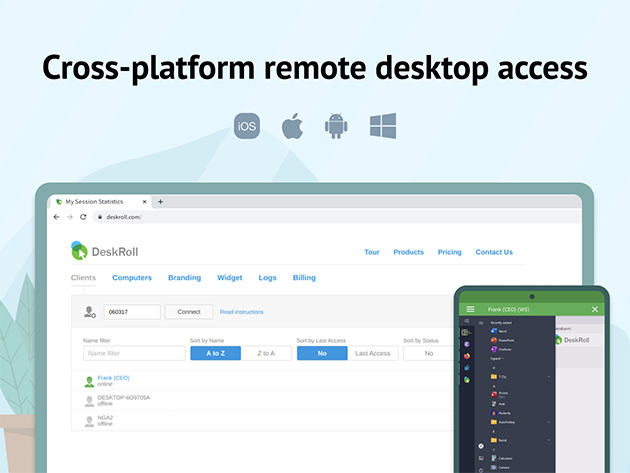Viewport: 630px width, 473px height.
Task: Switch to the Widget tab
Action: (x=230, y=278)
